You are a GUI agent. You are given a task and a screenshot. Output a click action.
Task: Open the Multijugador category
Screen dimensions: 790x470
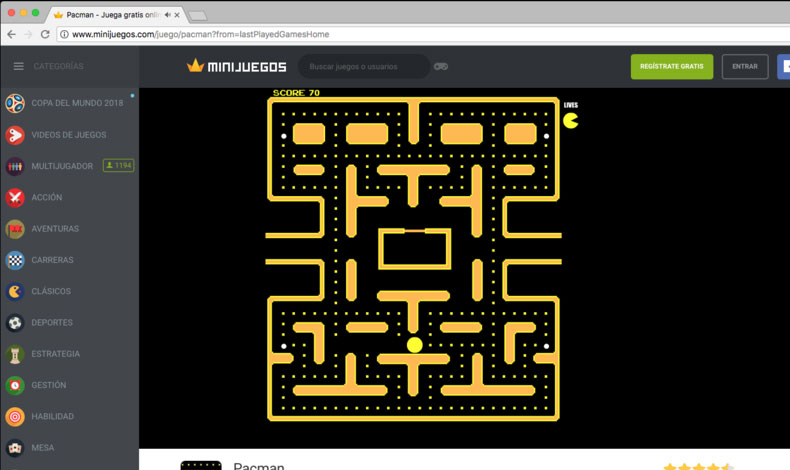62,166
